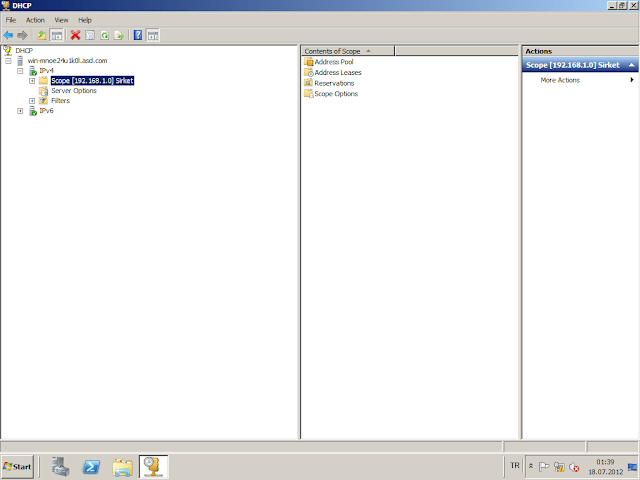This screenshot has height=480, width=640.
Task: Expand the IPv6 tree node
Action: (x=20, y=111)
